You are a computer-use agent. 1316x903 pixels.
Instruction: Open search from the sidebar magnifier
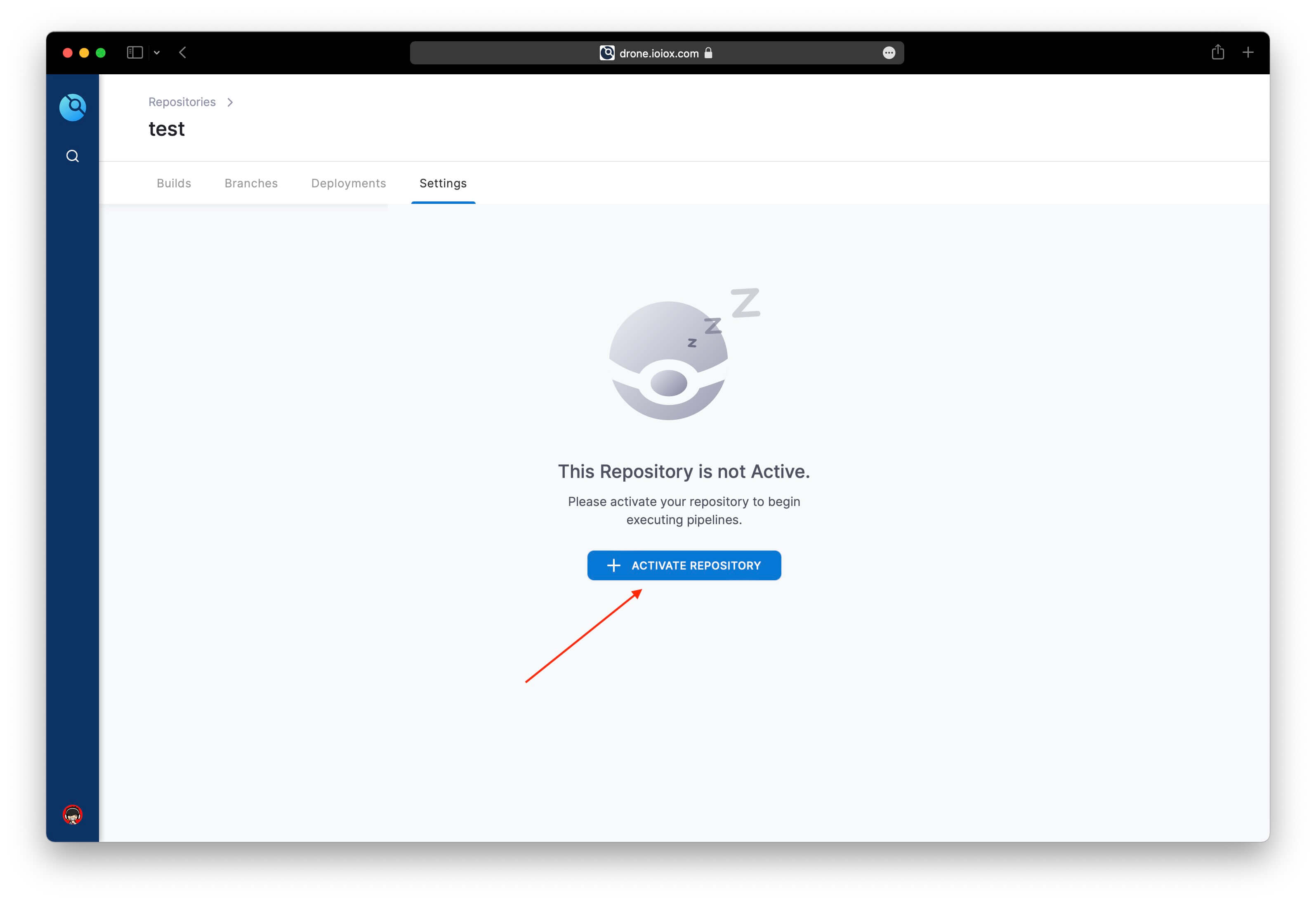click(x=73, y=156)
